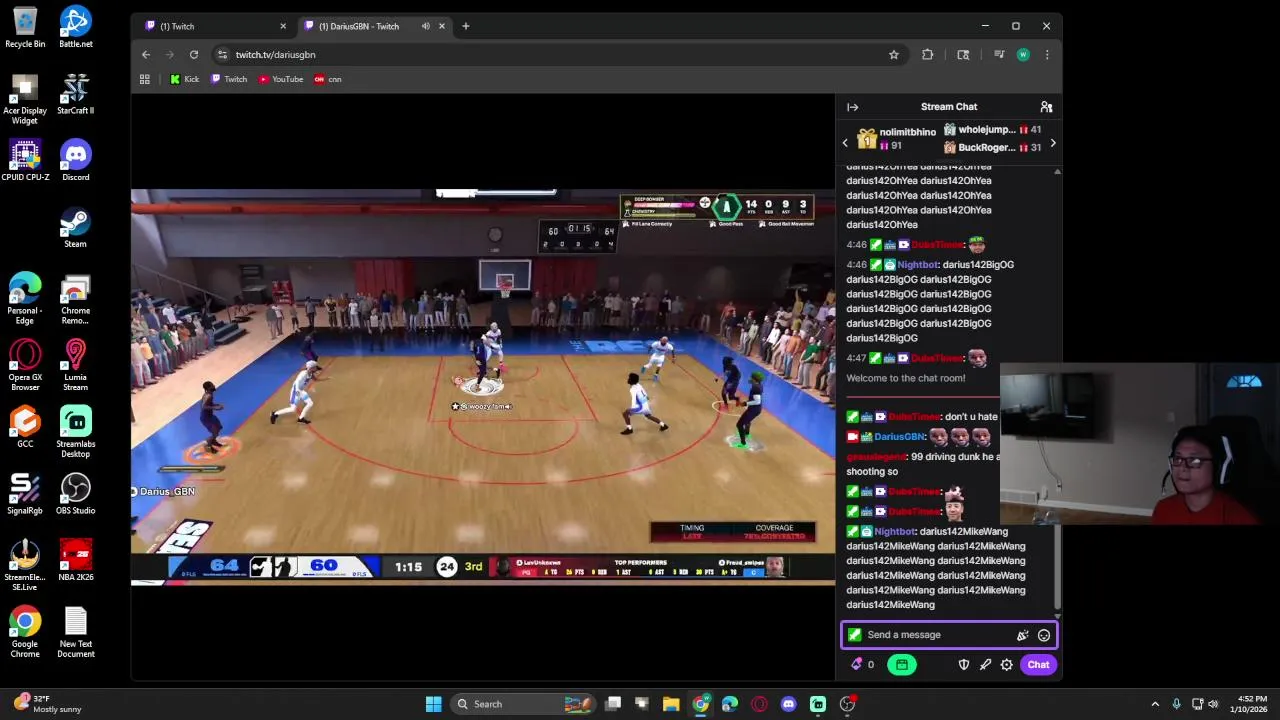1280x720 pixels.
Task: Open the apps grid in bookmarks bar
Action: 145,79
